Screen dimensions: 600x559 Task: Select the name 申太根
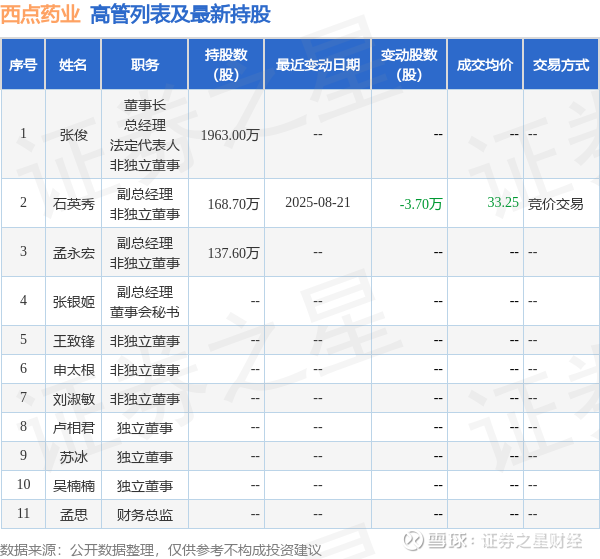pos(73,370)
